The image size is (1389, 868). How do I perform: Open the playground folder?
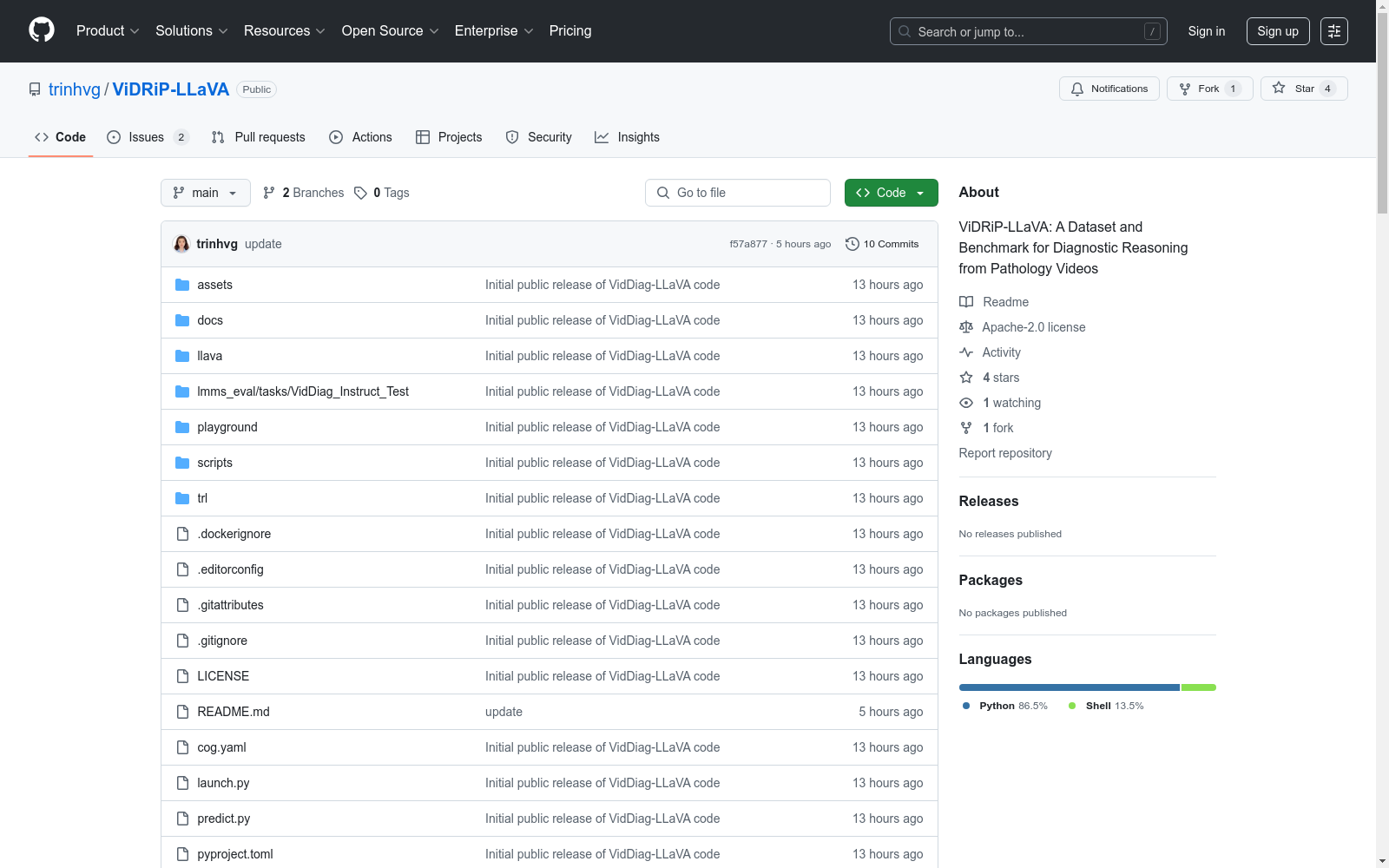point(227,427)
